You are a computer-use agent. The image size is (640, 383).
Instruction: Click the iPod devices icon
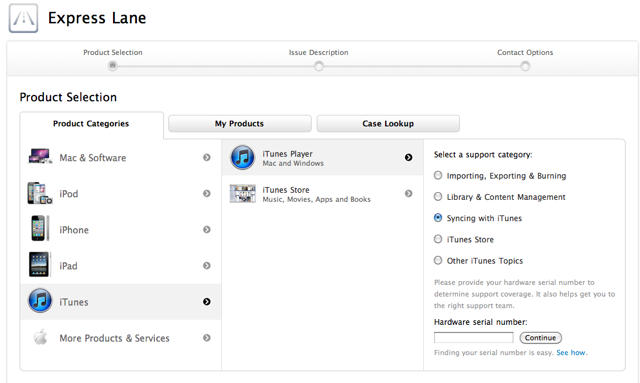pos(40,193)
